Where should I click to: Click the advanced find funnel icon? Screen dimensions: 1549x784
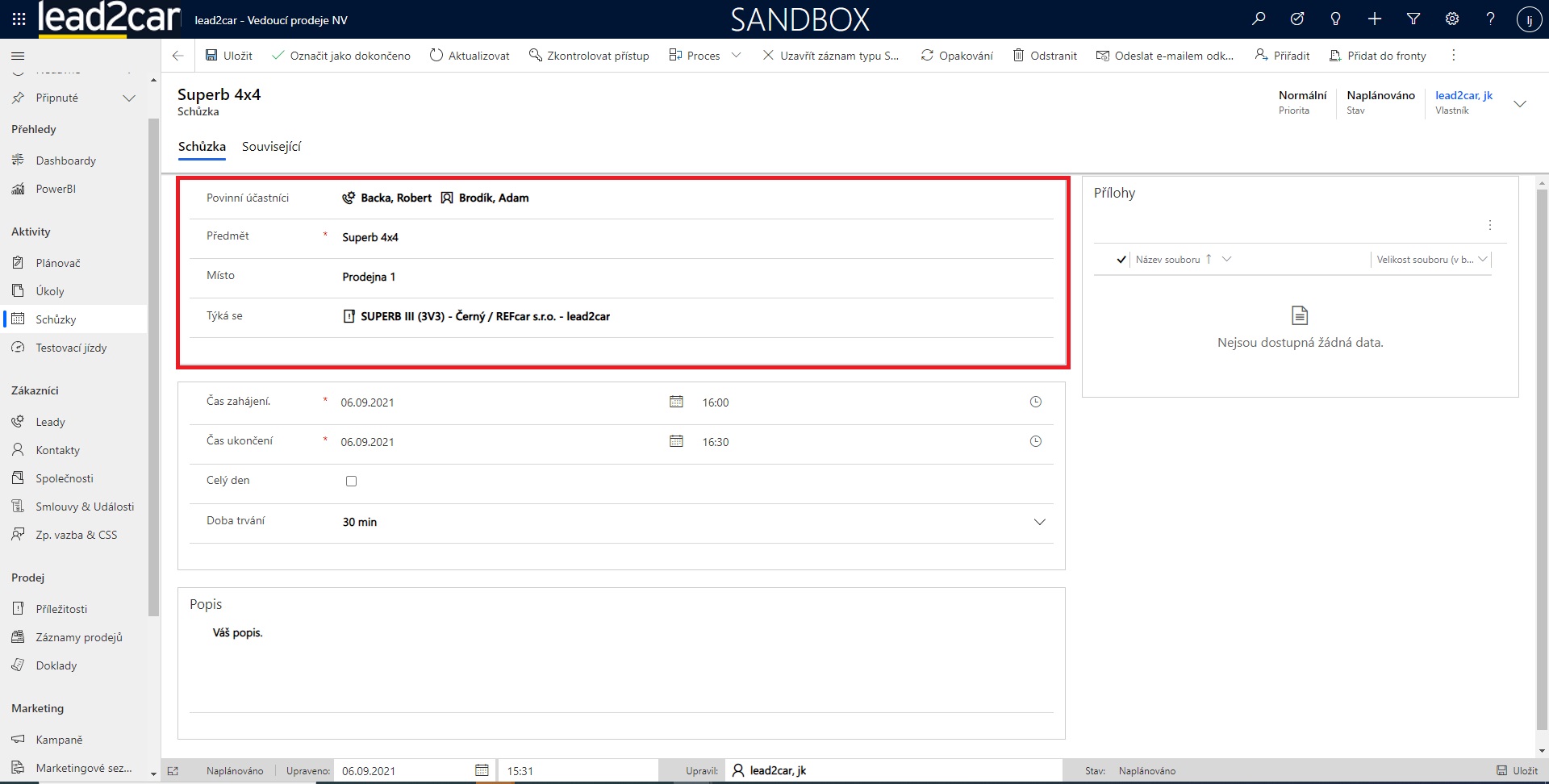coord(1413,19)
